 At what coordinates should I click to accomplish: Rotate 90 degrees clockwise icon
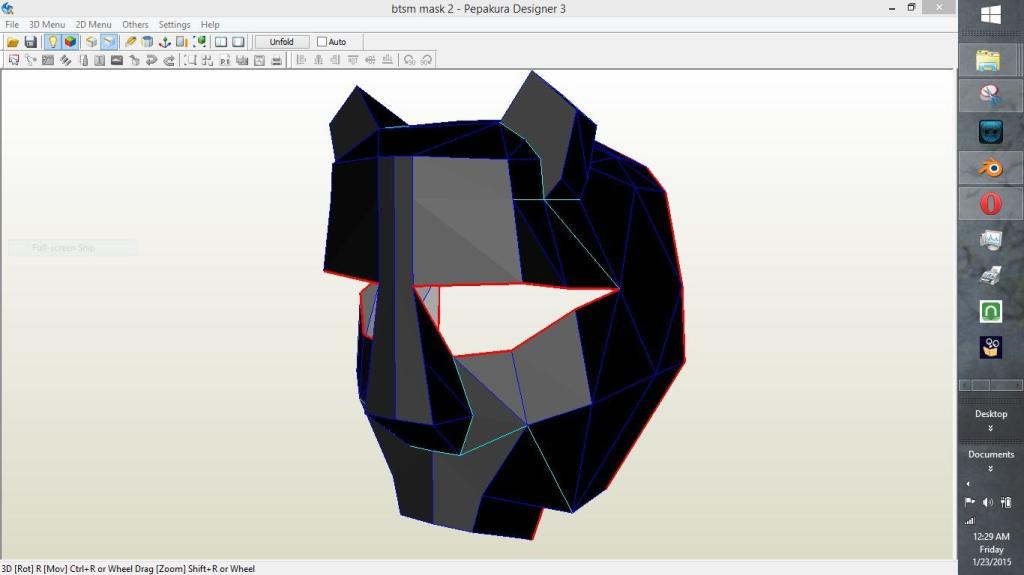pos(426,60)
